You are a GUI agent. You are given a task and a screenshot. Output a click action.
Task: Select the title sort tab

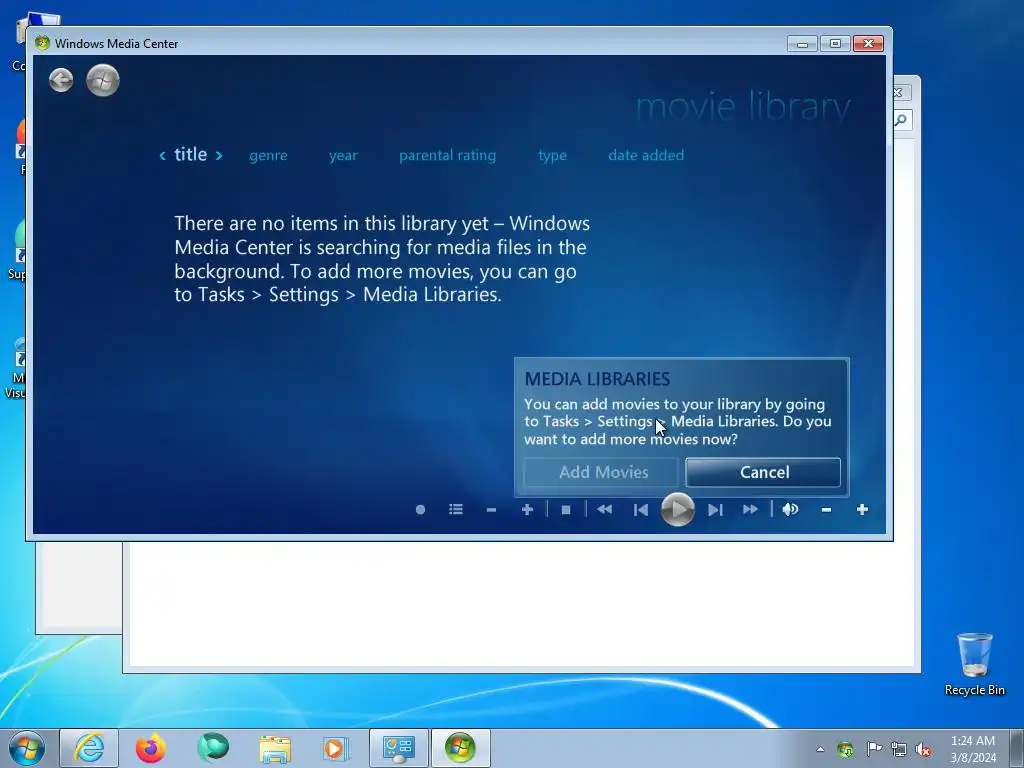[191, 155]
